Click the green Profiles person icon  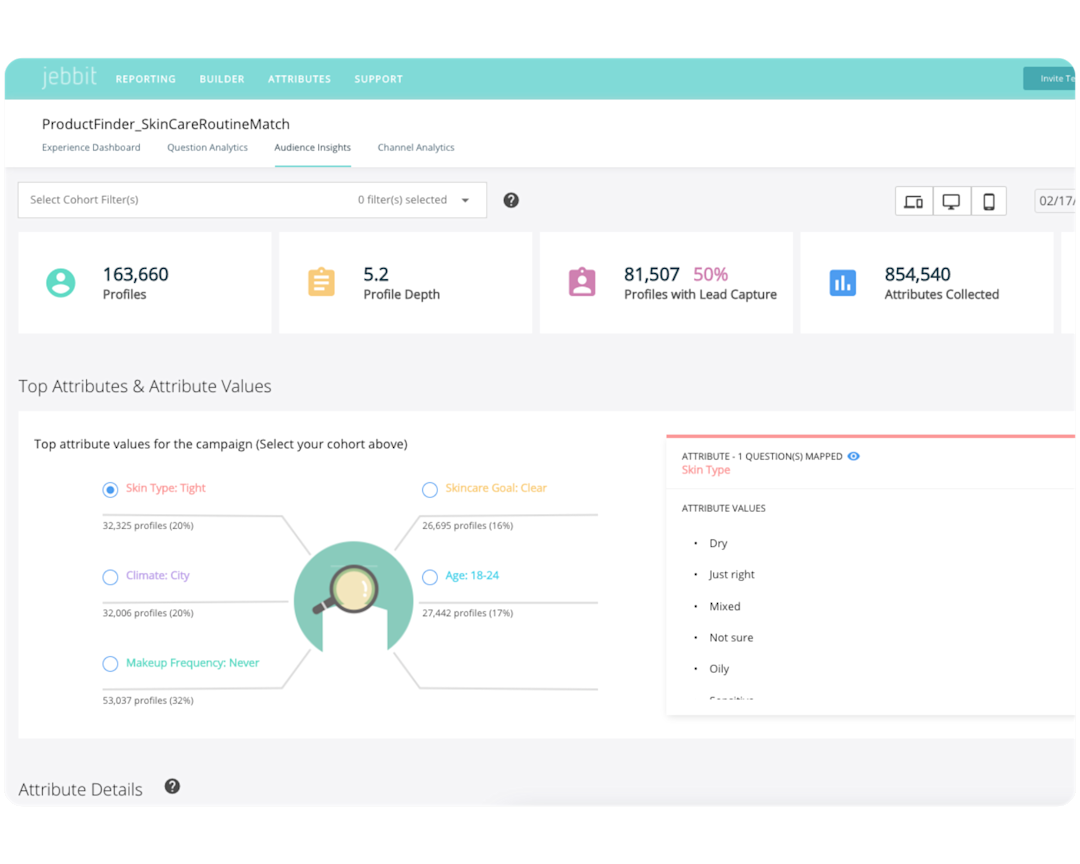tap(61, 282)
